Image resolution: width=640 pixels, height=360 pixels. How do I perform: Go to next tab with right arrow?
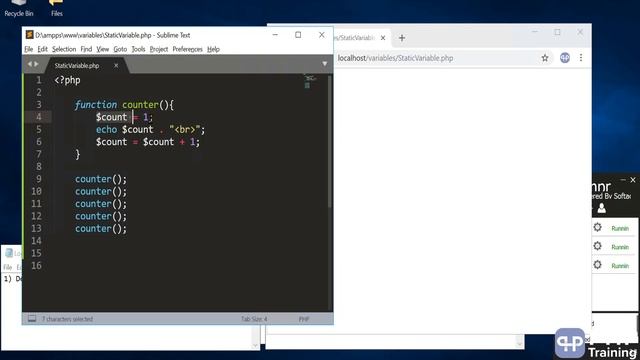pos(36,64)
